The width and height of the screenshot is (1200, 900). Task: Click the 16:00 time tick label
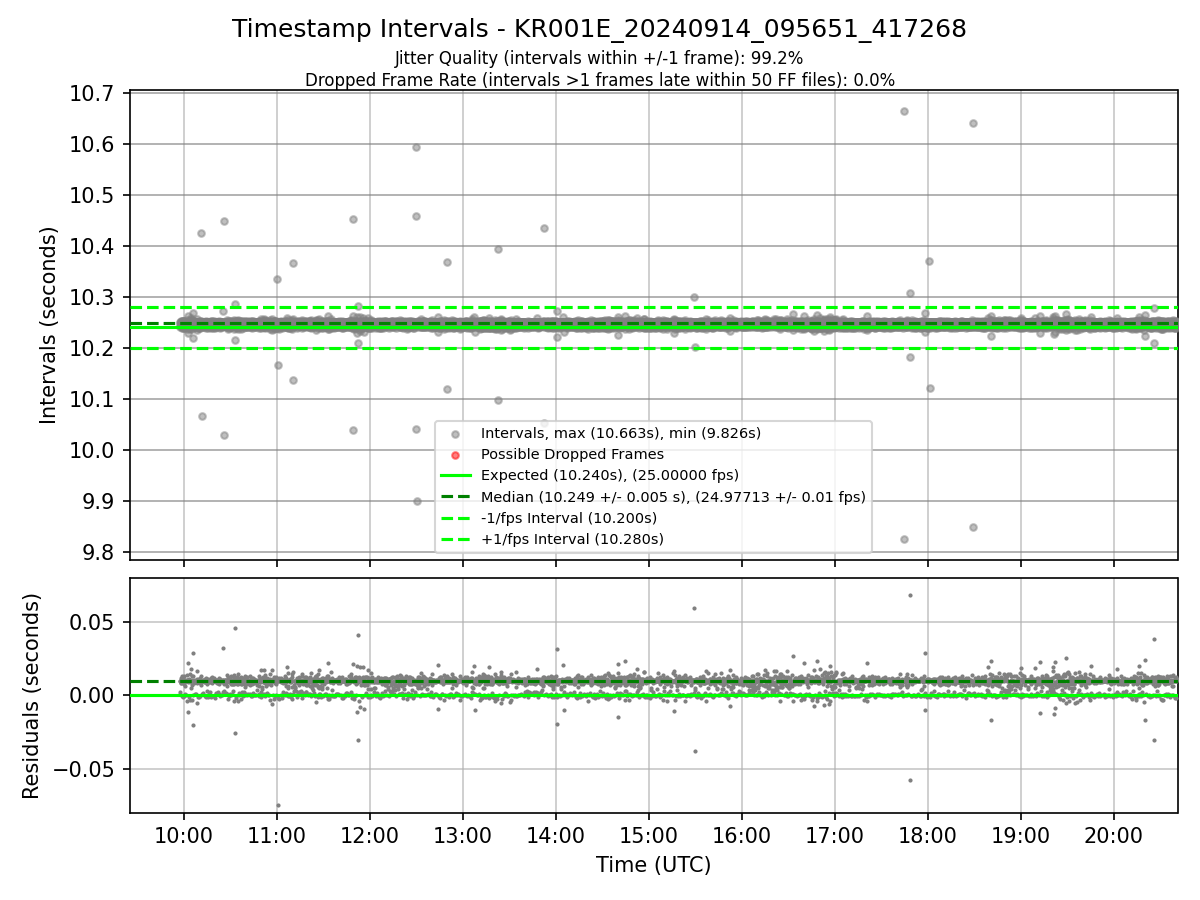pos(742,834)
